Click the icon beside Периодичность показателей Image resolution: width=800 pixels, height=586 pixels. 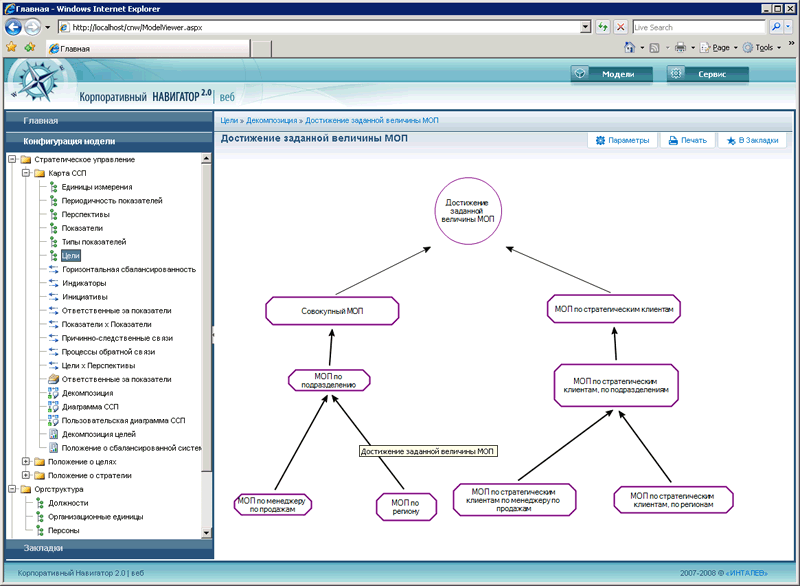pos(53,201)
